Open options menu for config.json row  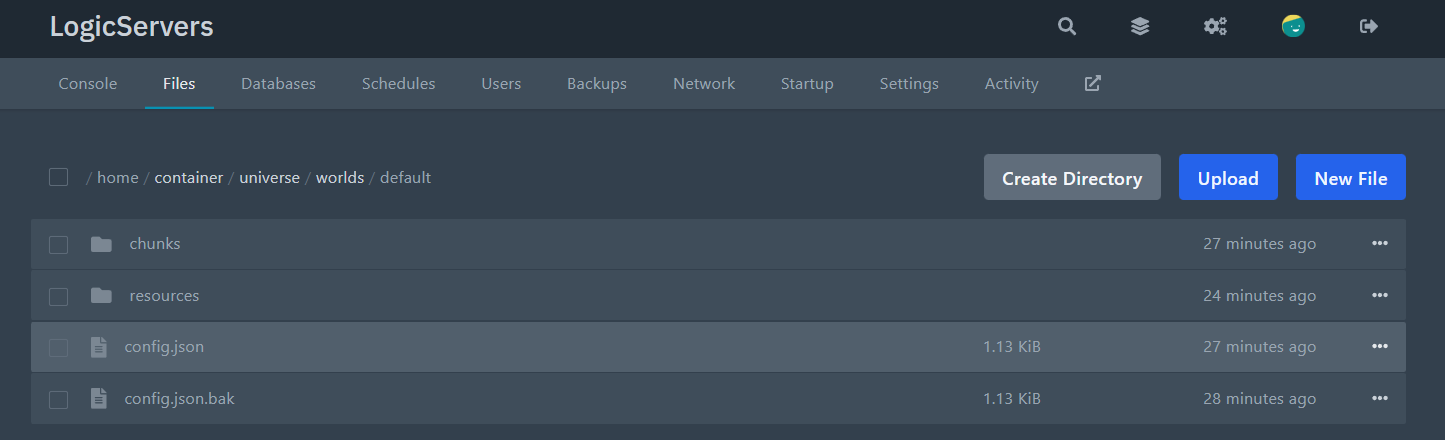point(1380,347)
